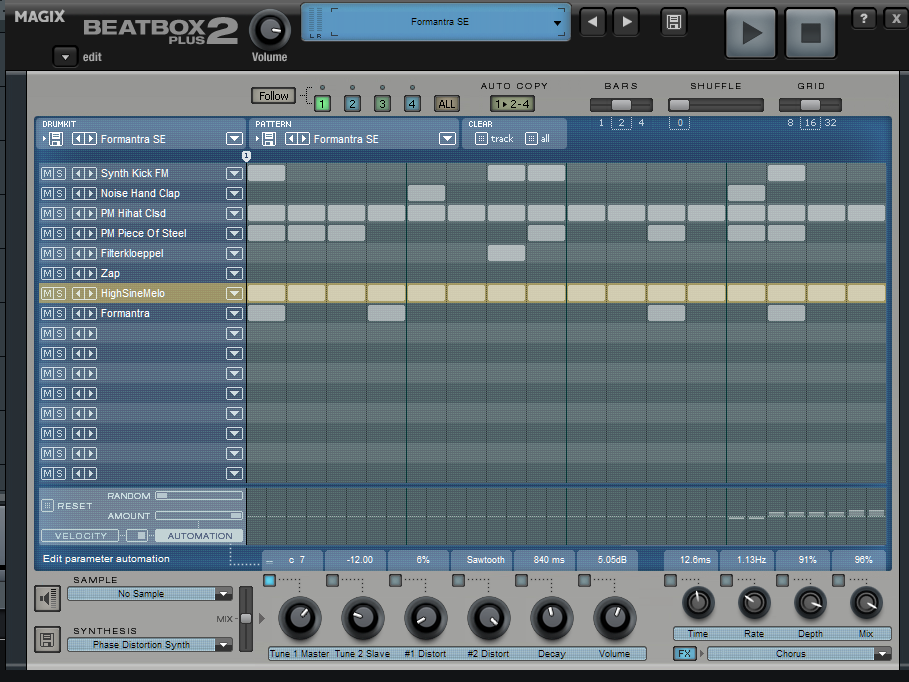
Task: Solo the Formantra track
Action: point(60,313)
